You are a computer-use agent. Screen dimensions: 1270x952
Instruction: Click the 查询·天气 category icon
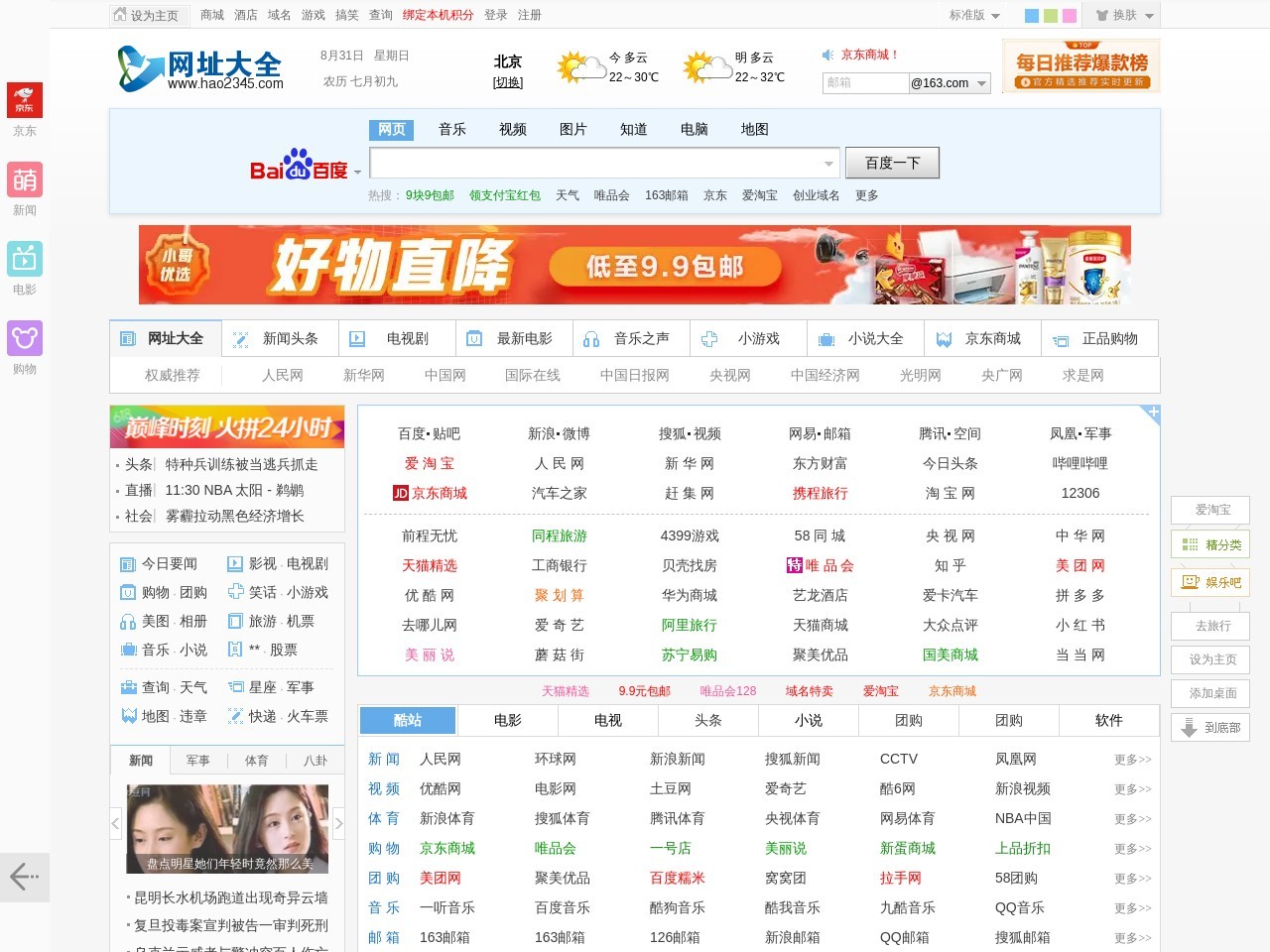coord(128,687)
